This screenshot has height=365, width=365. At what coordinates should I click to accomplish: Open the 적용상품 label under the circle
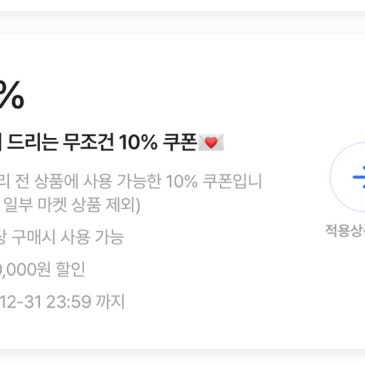pos(345,231)
